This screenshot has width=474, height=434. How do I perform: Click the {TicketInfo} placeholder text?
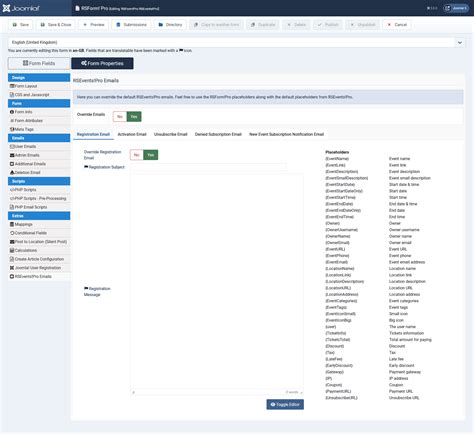coord(336,333)
